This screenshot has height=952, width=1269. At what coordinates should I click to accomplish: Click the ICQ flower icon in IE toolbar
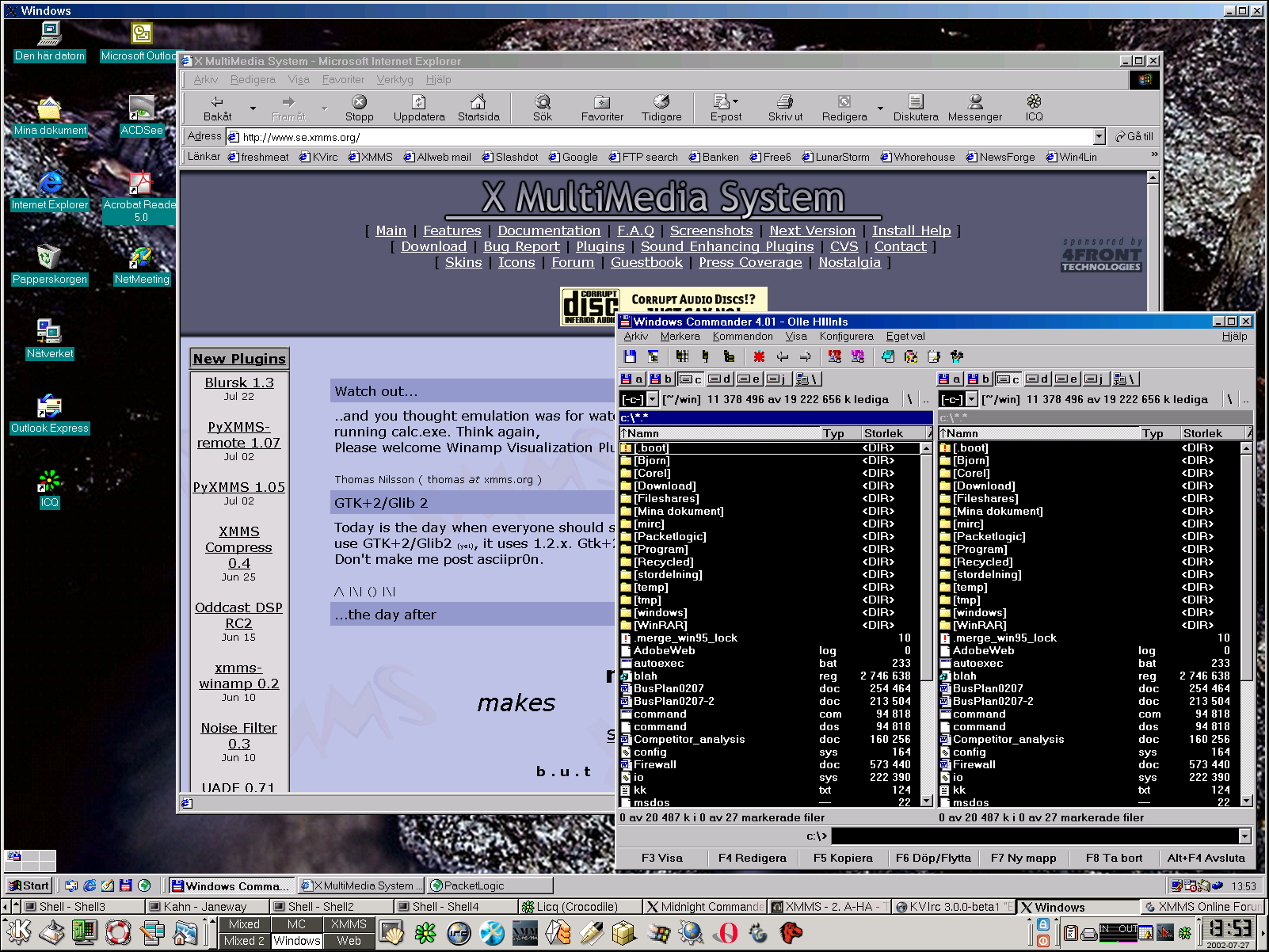point(1034,102)
